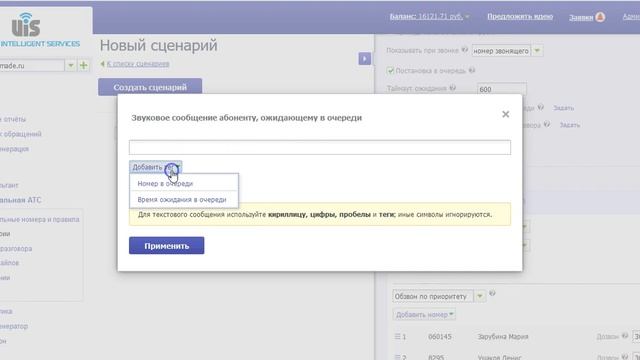Open номер звонящего dropdown arrow
640x360 pixels.
pos(537,51)
